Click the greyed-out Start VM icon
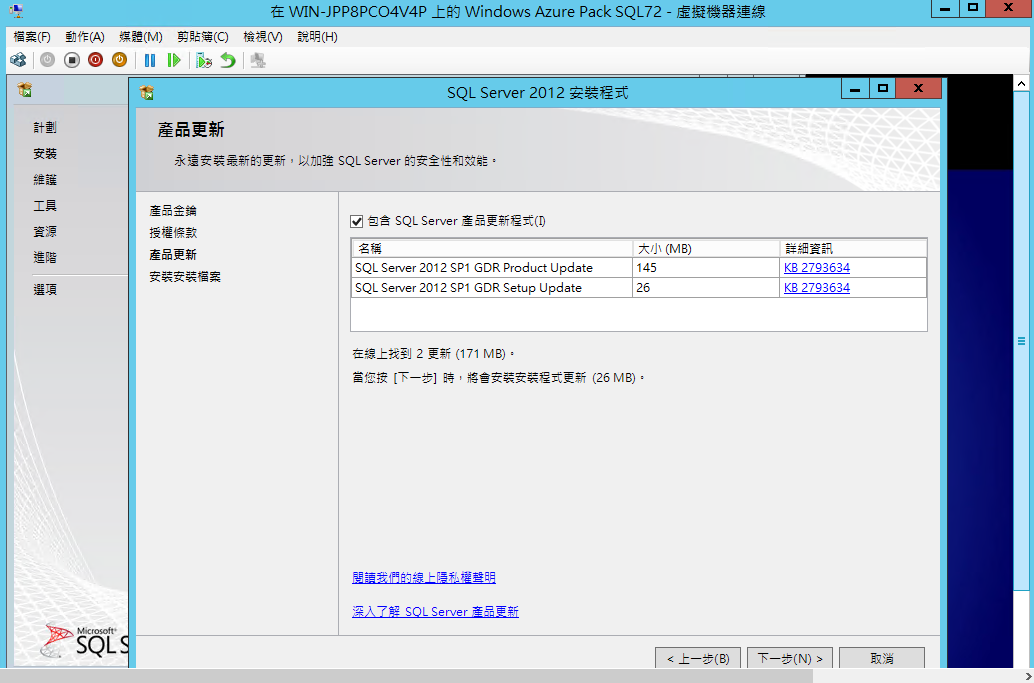Image resolution: width=1034 pixels, height=683 pixels. pyautogui.click(x=47, y=61)
